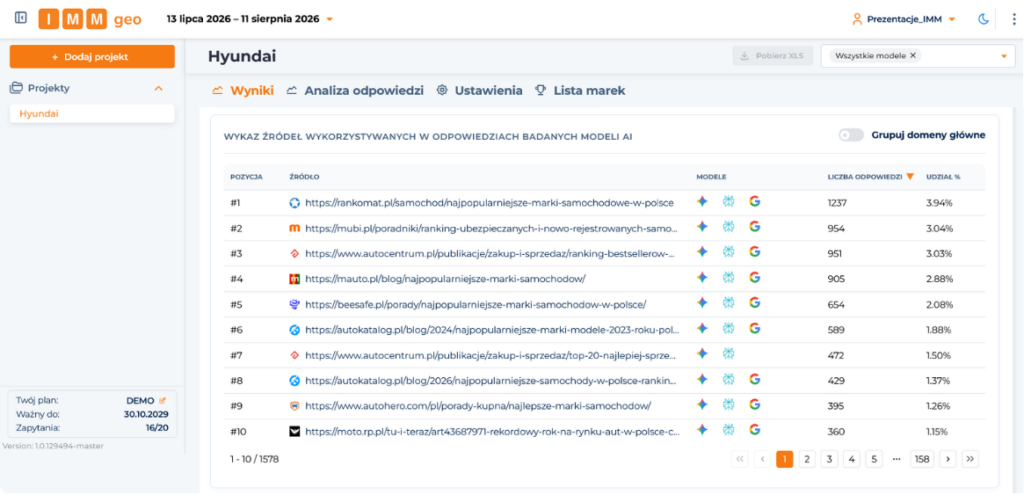
Task: Open the Analiza odpowiedzi tab
Action: point(355,91)
